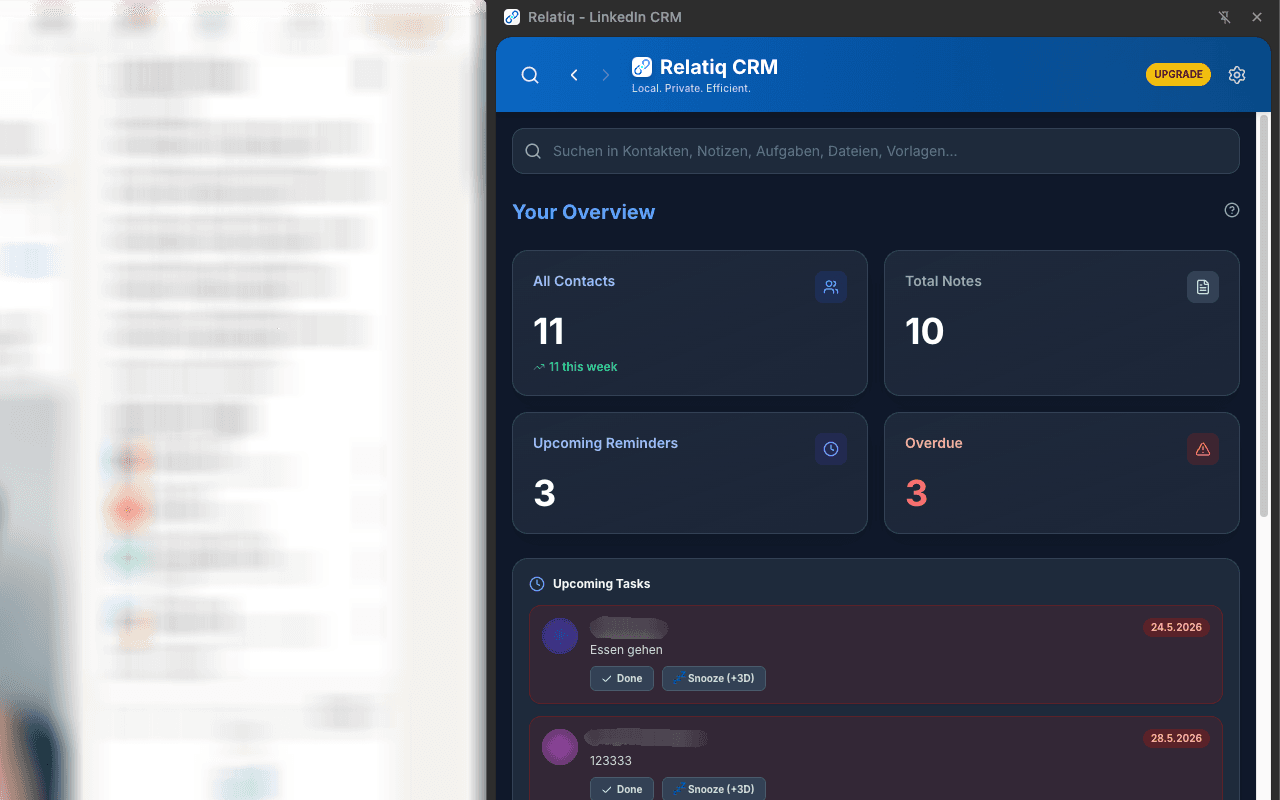Viewport: 1280px width, 800px height.
Task: Open the Upcoming Reminders card
Action: click(x=690, y=473)
